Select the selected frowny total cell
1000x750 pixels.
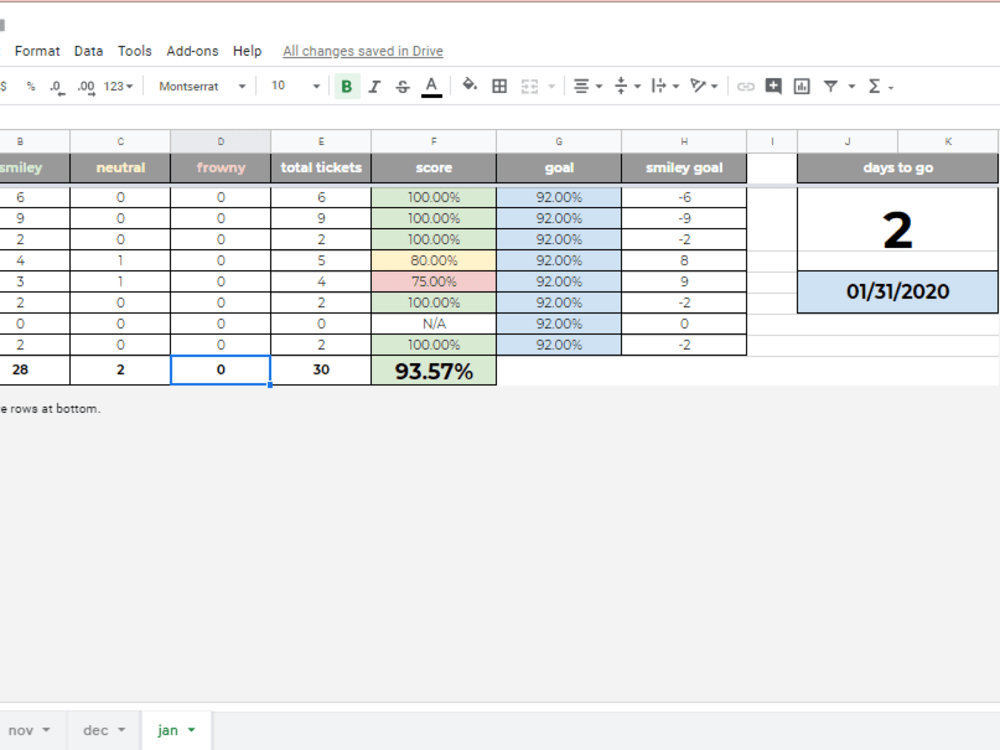point(221,370)
